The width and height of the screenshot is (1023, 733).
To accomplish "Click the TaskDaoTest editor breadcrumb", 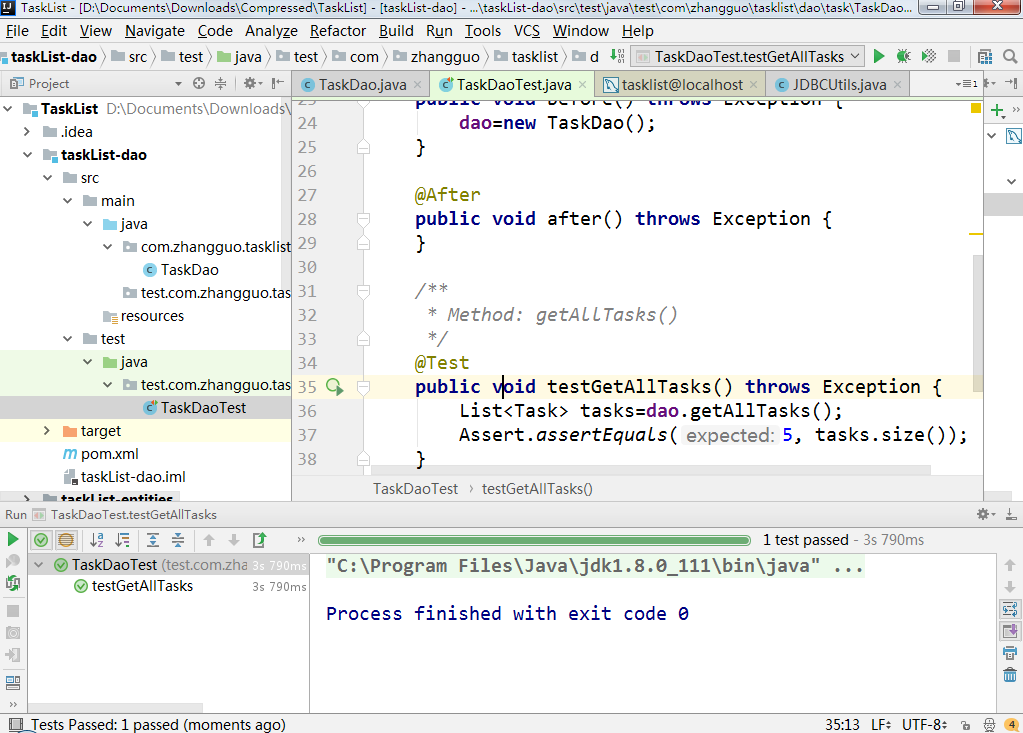I will pos(415,488).
